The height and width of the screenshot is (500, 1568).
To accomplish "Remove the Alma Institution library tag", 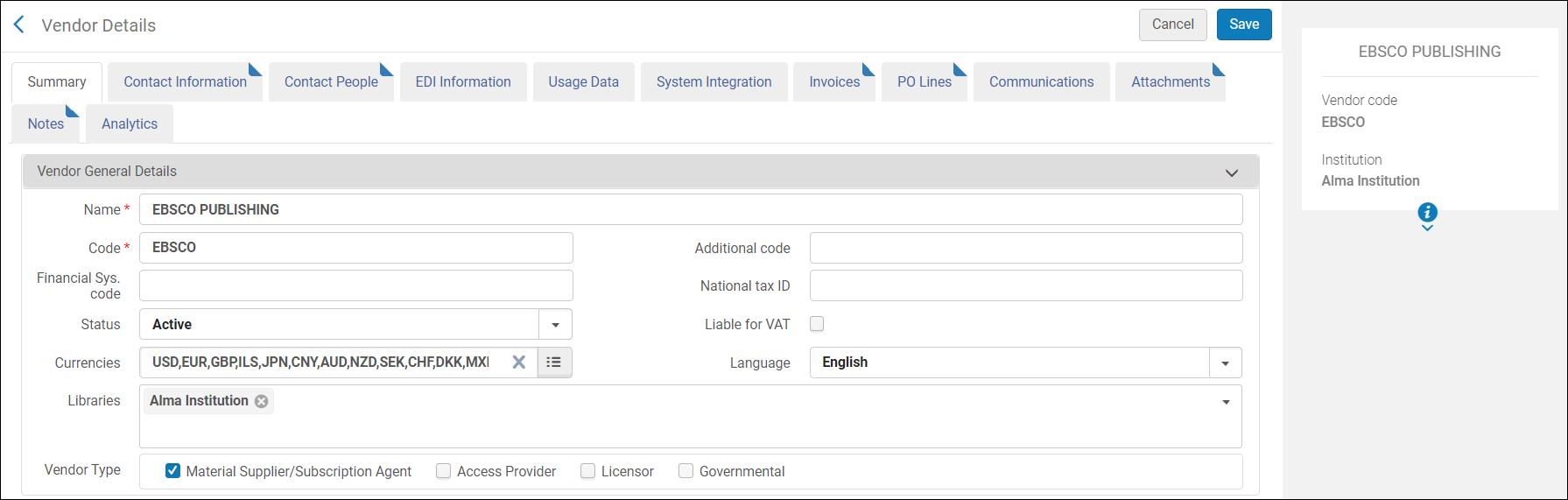I will [261, 401].
